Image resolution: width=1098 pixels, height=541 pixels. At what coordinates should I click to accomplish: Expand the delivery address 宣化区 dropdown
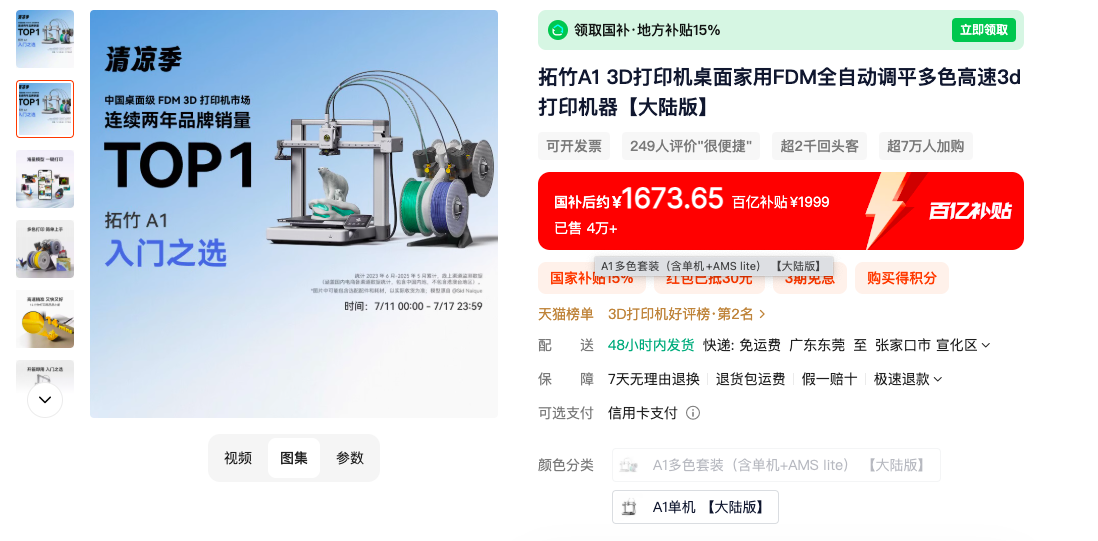point(986,345)
